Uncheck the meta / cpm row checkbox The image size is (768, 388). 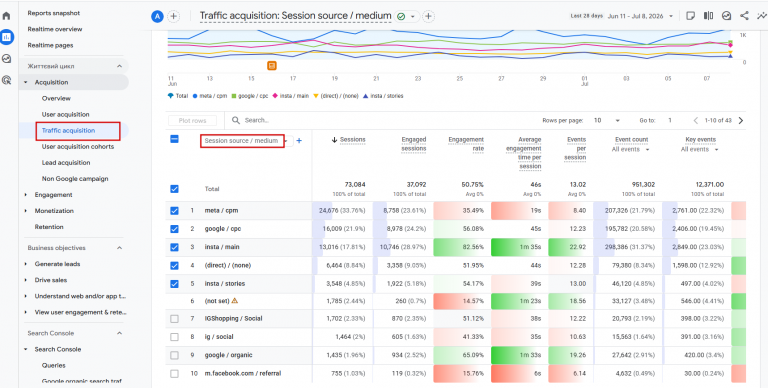click(174, 211)
